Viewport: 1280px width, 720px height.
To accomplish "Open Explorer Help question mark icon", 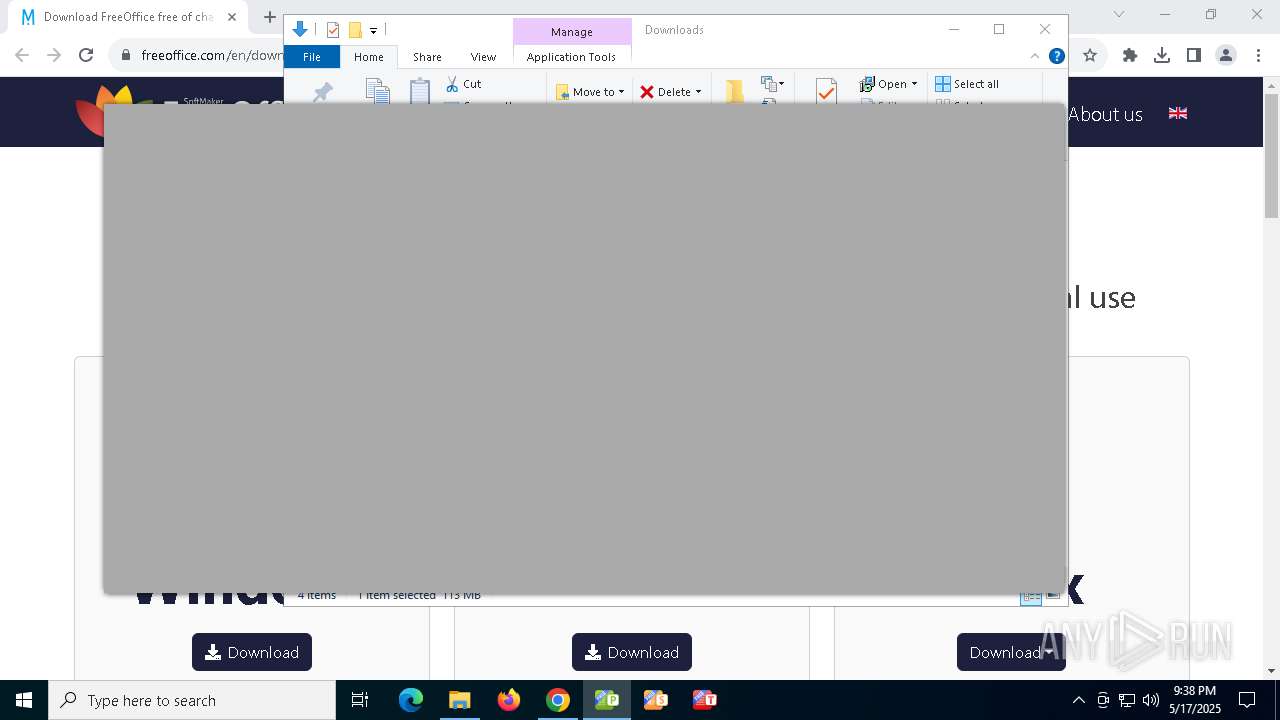I will [x=1056, y=56].
